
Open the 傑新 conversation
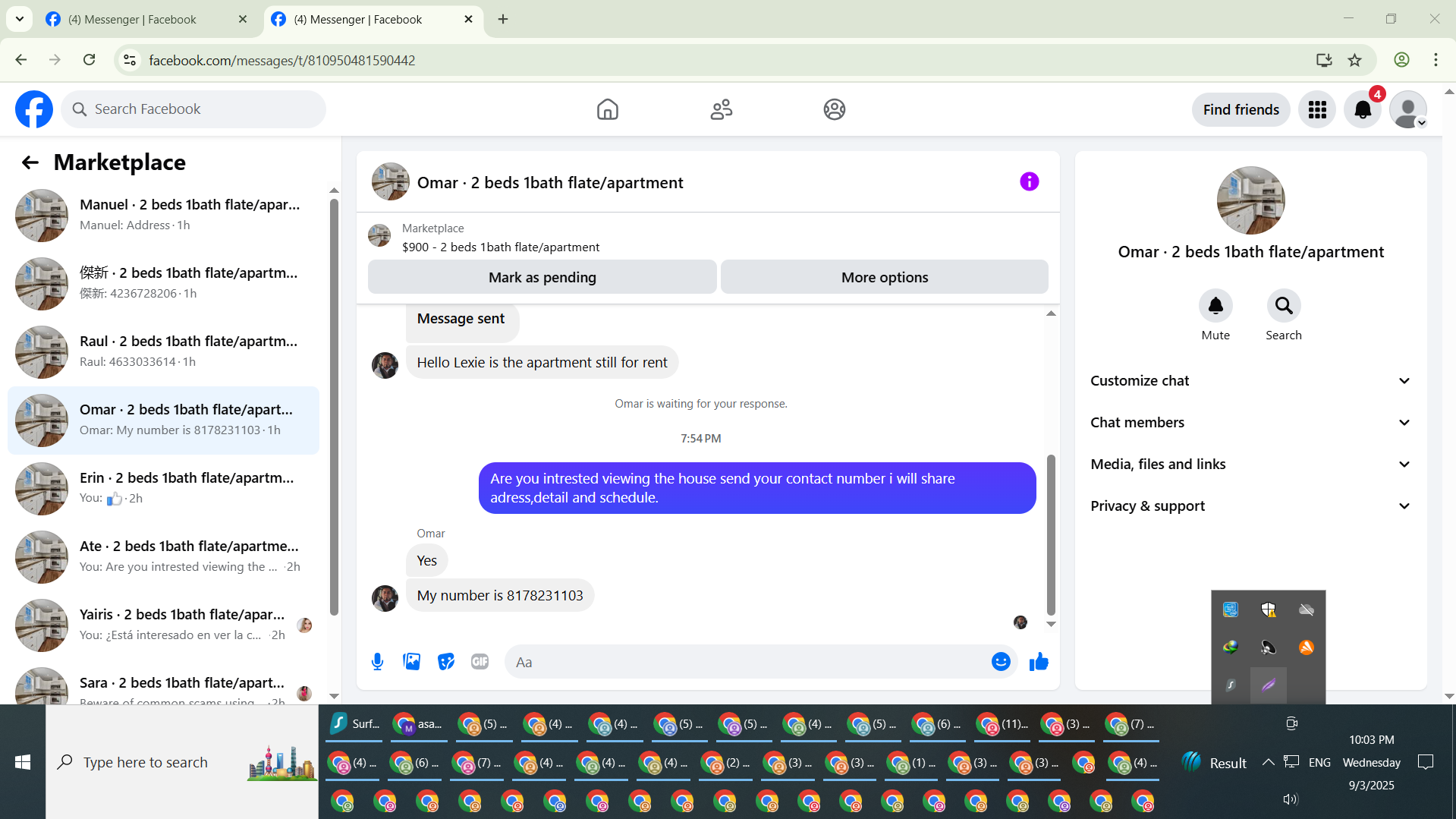163,284
